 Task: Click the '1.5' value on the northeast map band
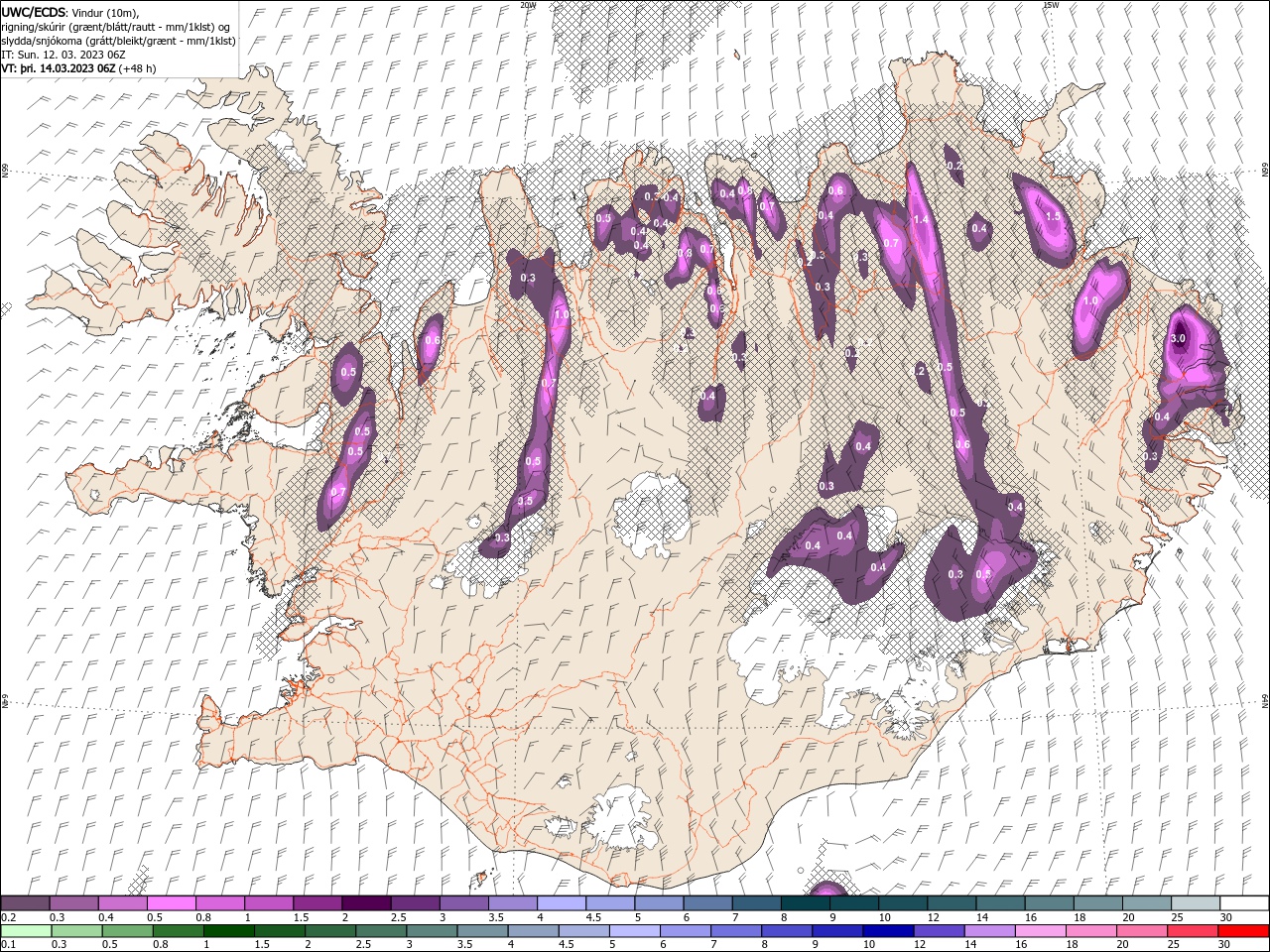(1053, 215)
